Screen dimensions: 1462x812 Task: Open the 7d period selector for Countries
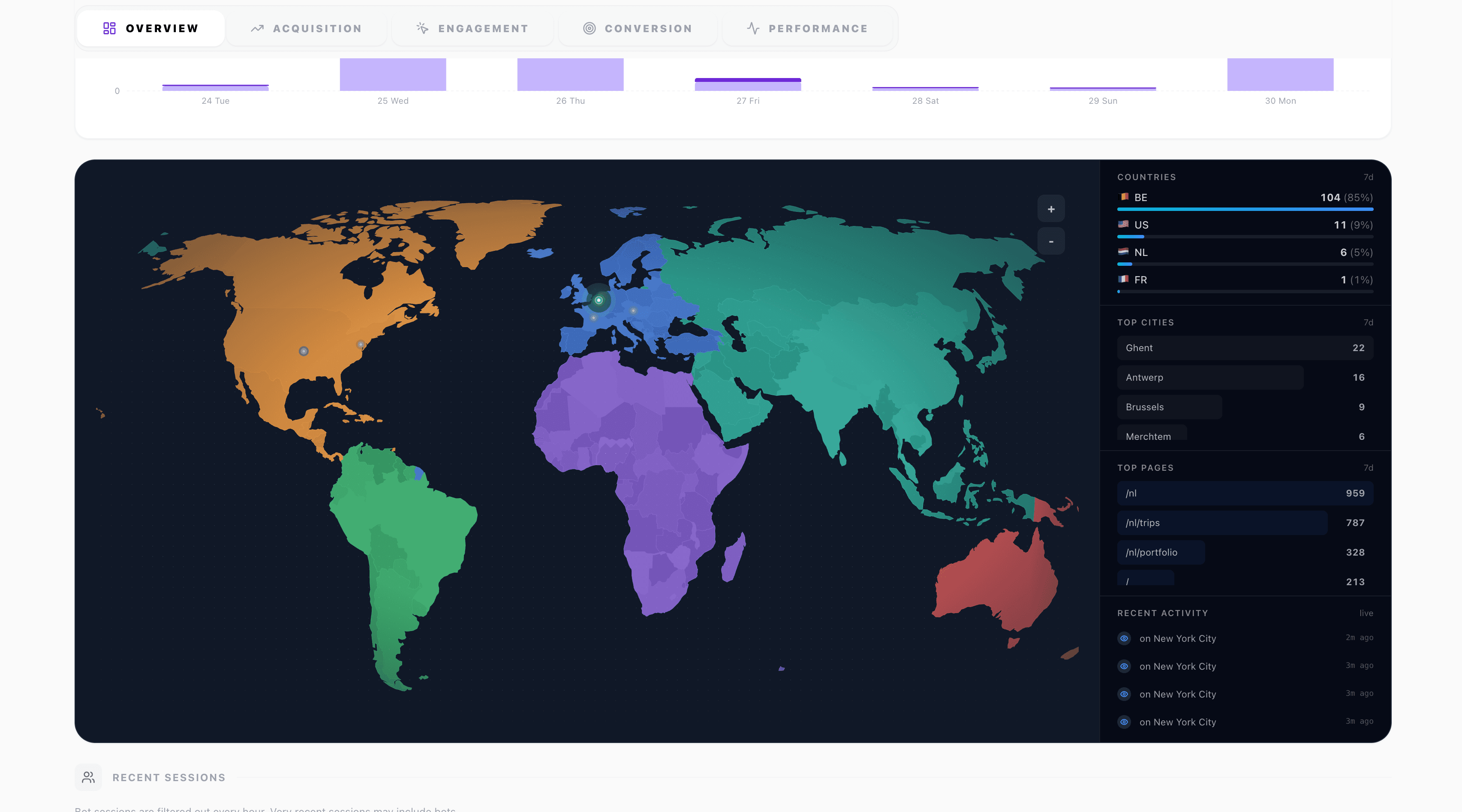coord(1368,177)
